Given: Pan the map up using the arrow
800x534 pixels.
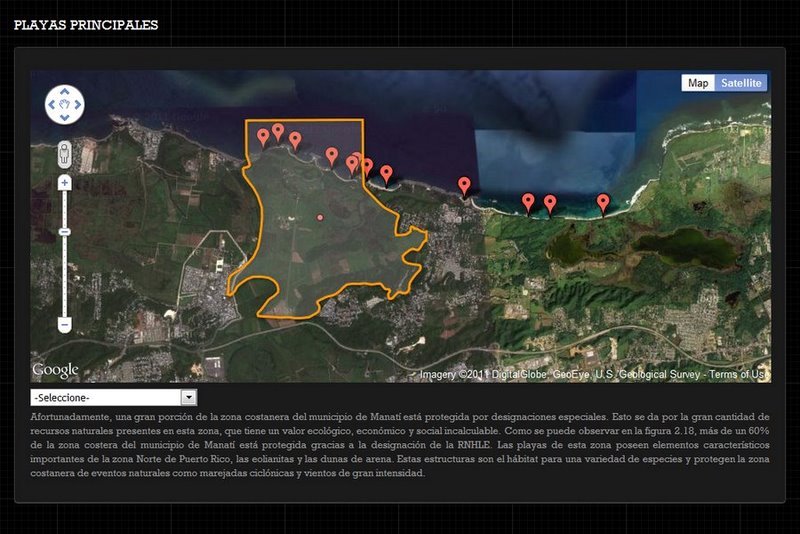Looking at the screenshot, I should tap(65, 90).
